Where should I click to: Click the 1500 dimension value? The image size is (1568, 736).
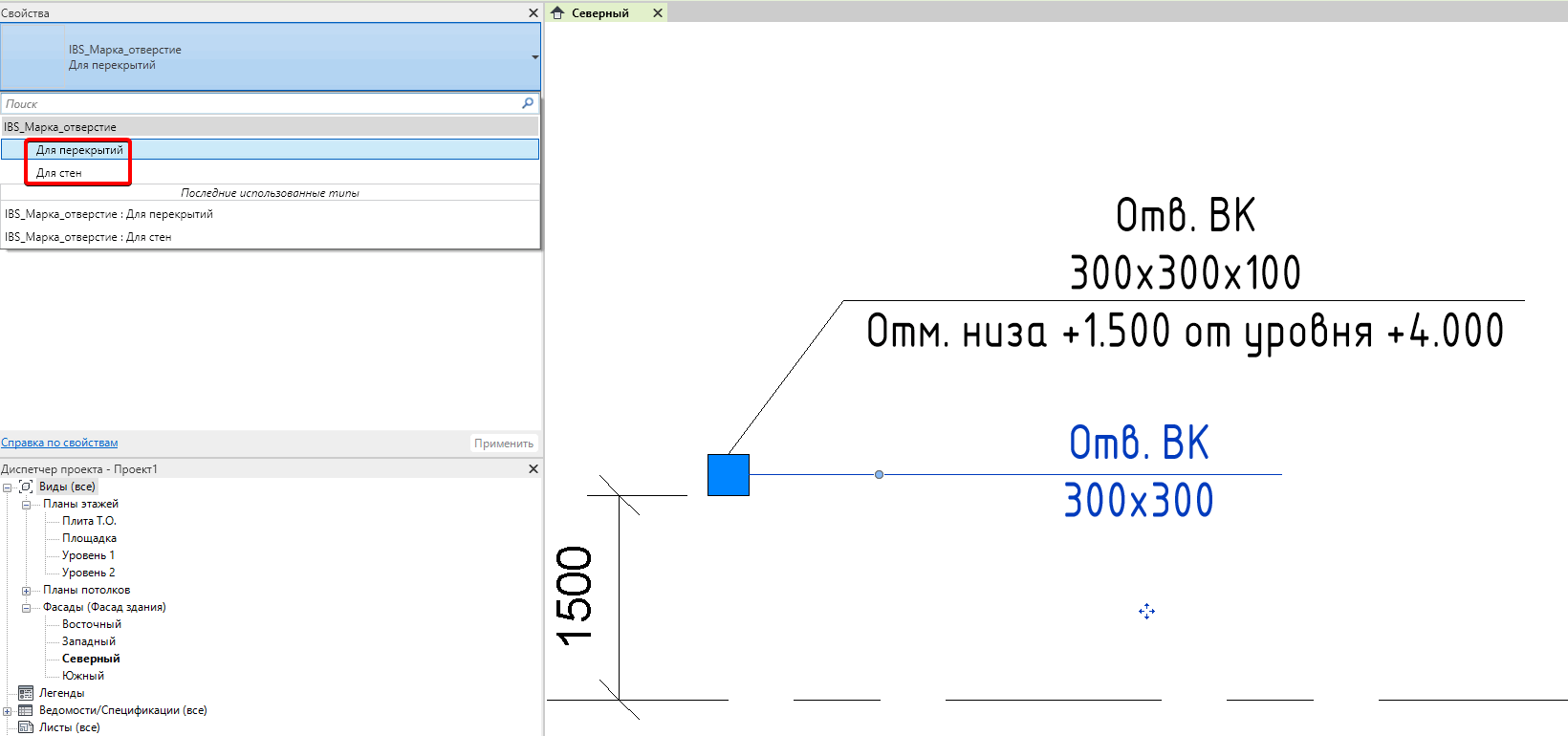tap(576, 595)
